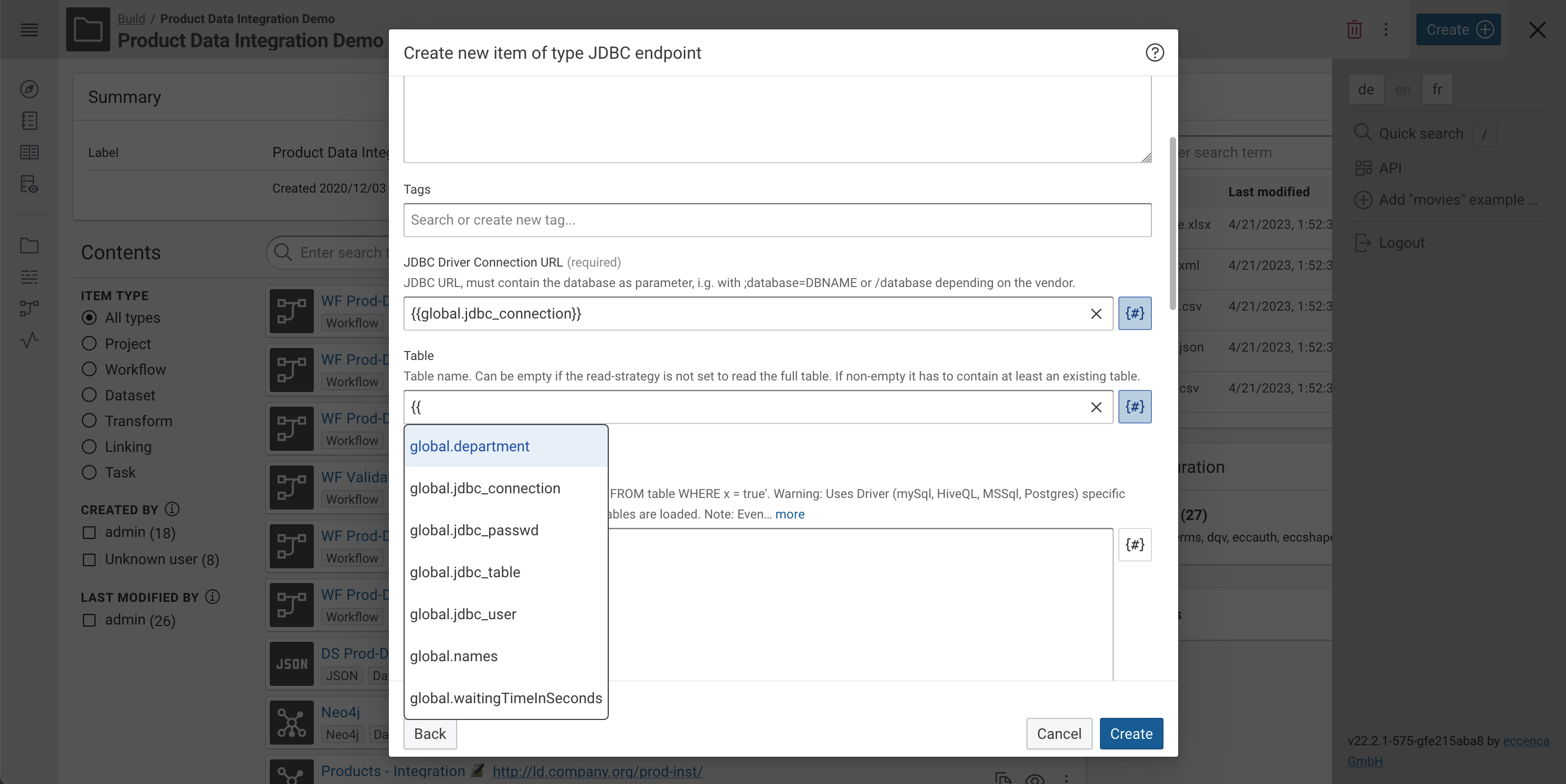Switch to the fr language tab
1566x784 pixels.
coord(1437,89)
